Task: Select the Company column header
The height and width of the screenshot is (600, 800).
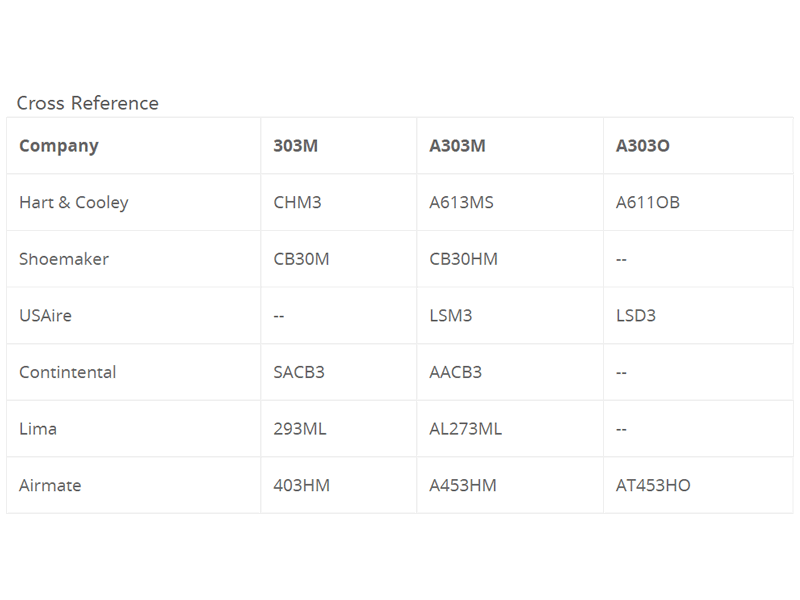Action: [59, 146]
